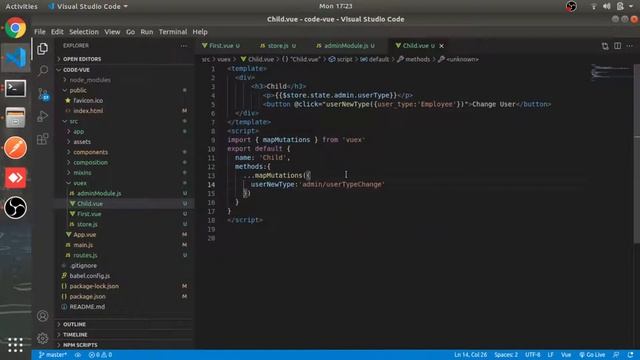This screenshot has height=360, width=640.
Task: Expand the Outline section
Action: 124,324
